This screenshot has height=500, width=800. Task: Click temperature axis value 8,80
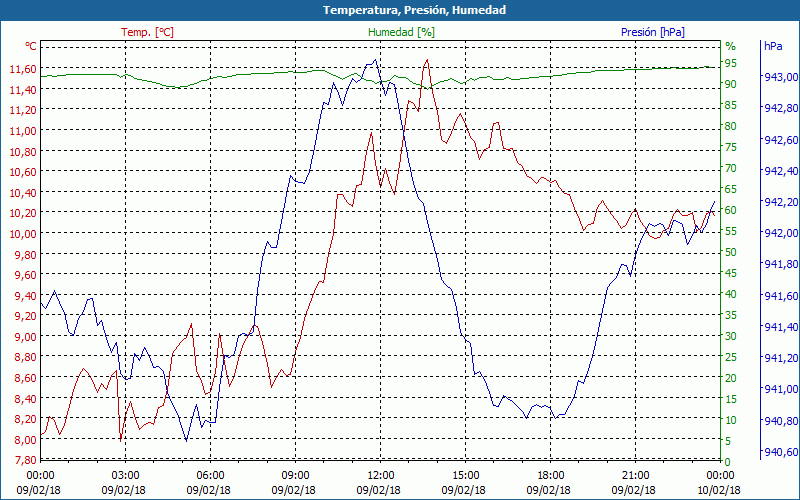[x=26, y=357]
